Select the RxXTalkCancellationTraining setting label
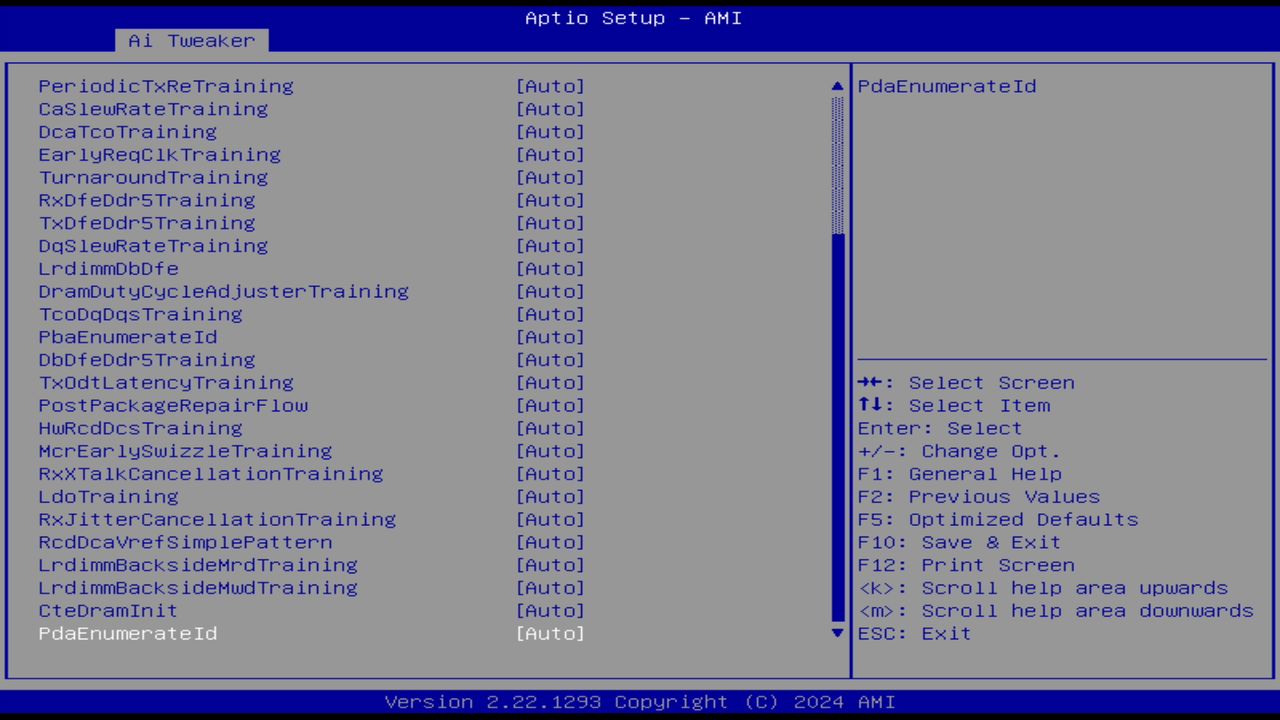The width and height of the screenshot is (1280, 720). tap(211, 474)
